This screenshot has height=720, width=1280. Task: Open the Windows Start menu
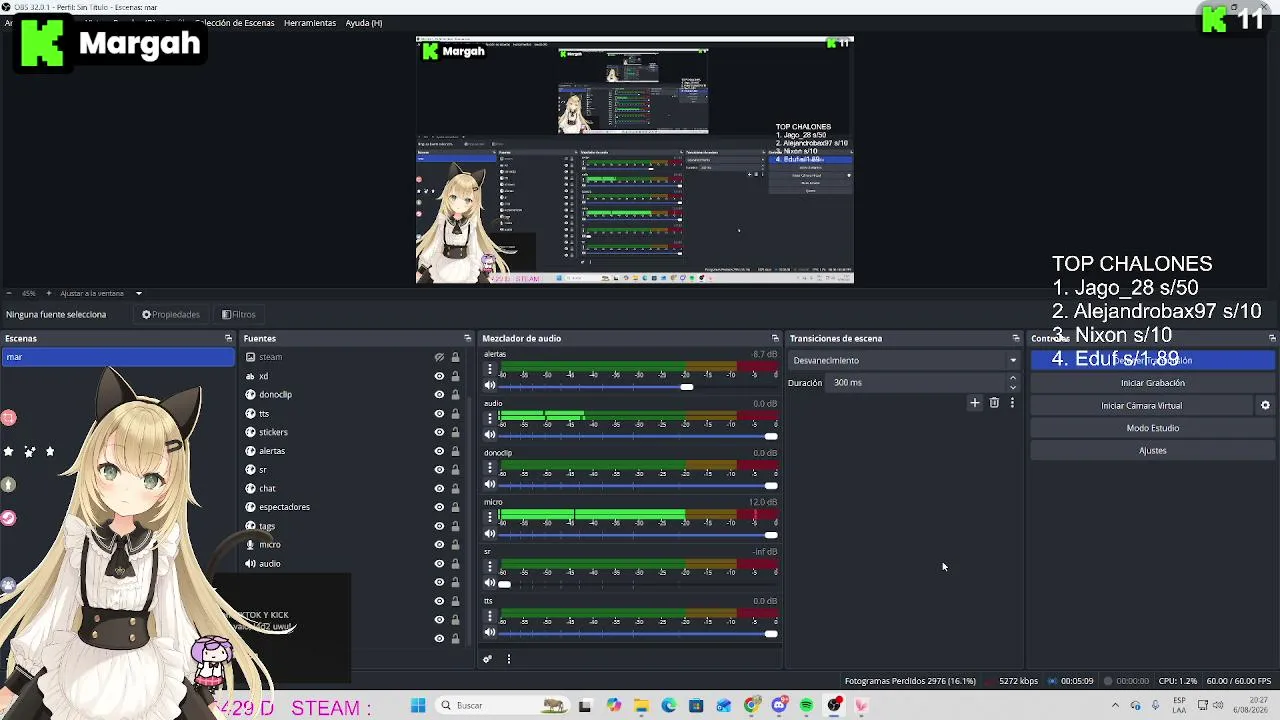pos(418,706)
